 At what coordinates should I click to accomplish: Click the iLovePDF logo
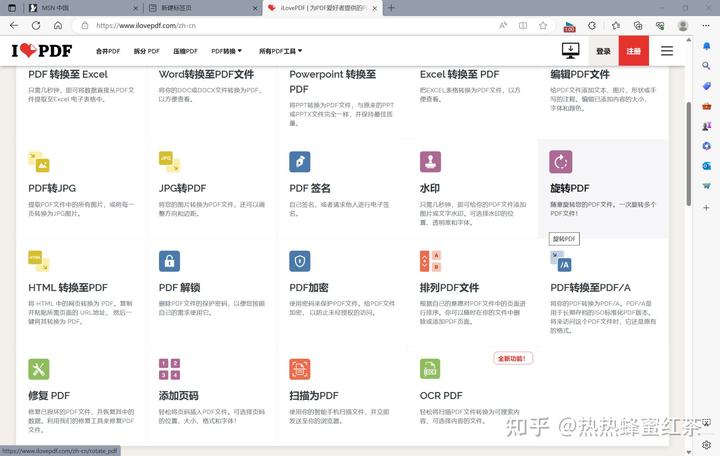(x=42, y=51)
